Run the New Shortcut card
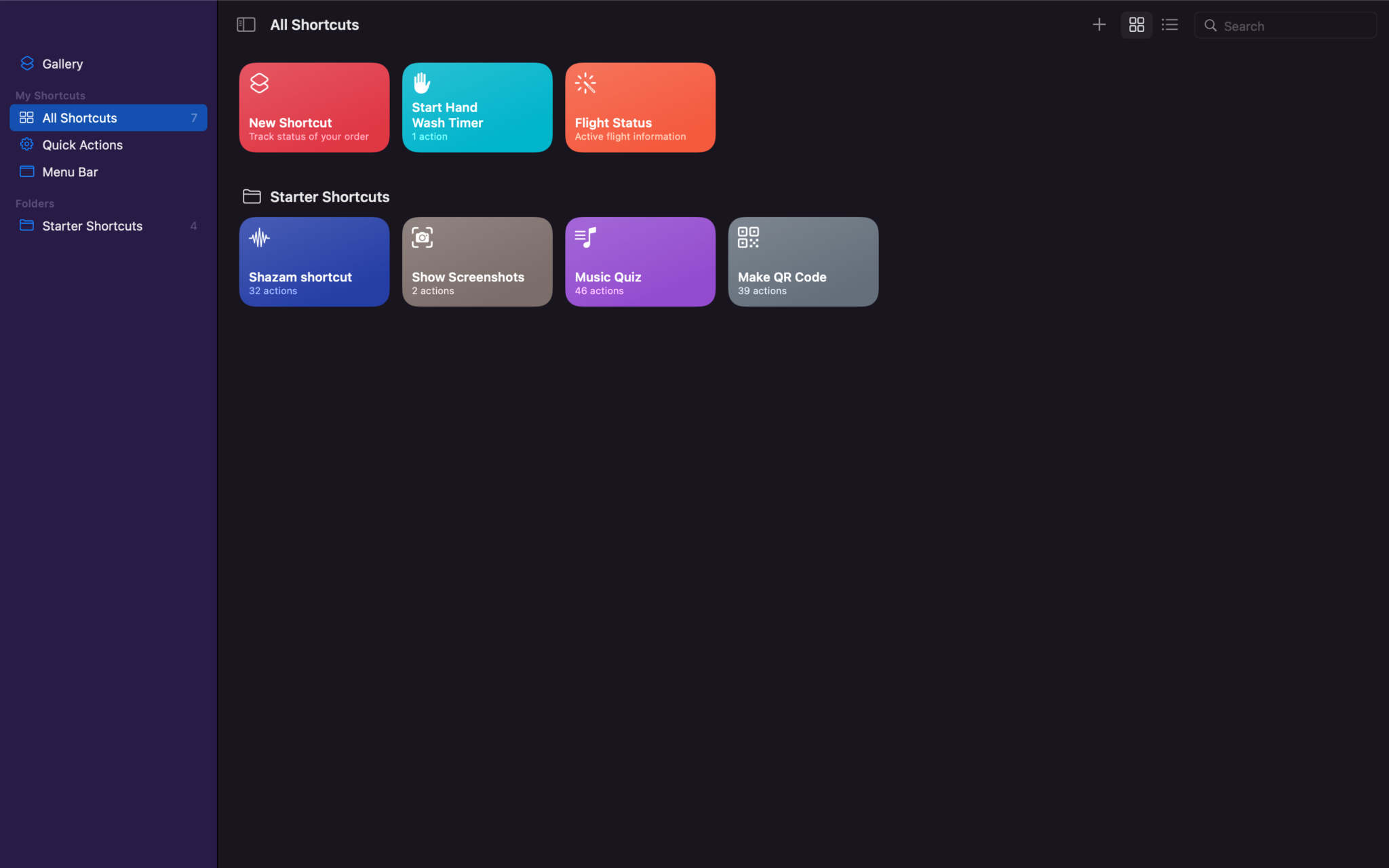Viewport: 1389px width, 868px height. point(314,107)
